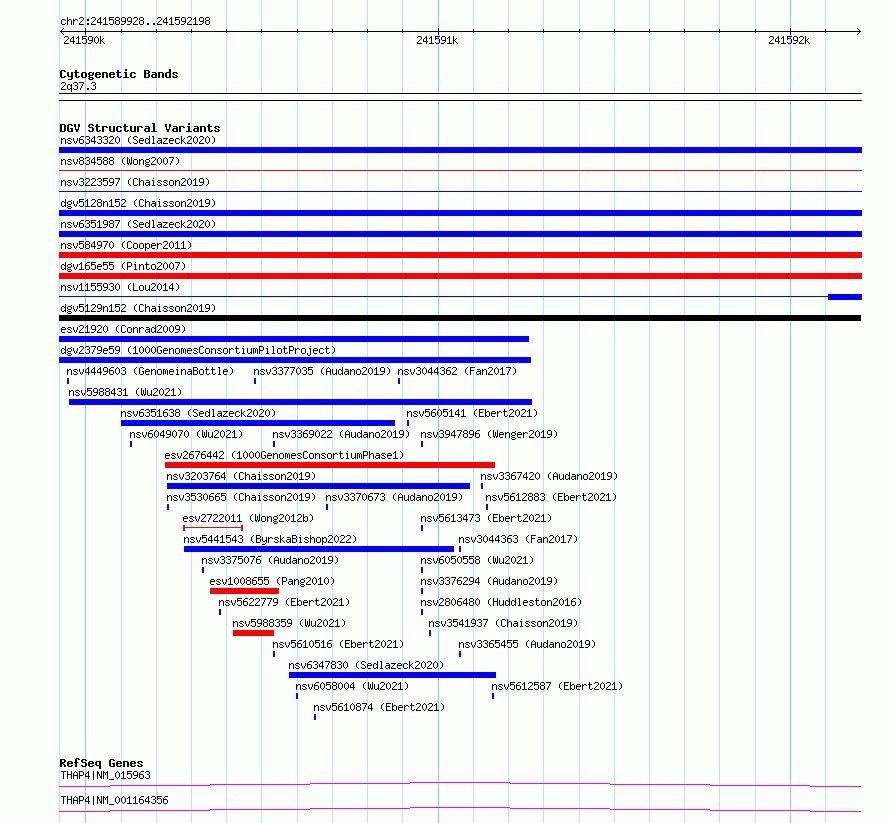
Task: Click the nsv5610874 (Ebert2021) label
Action: [379, 707]
